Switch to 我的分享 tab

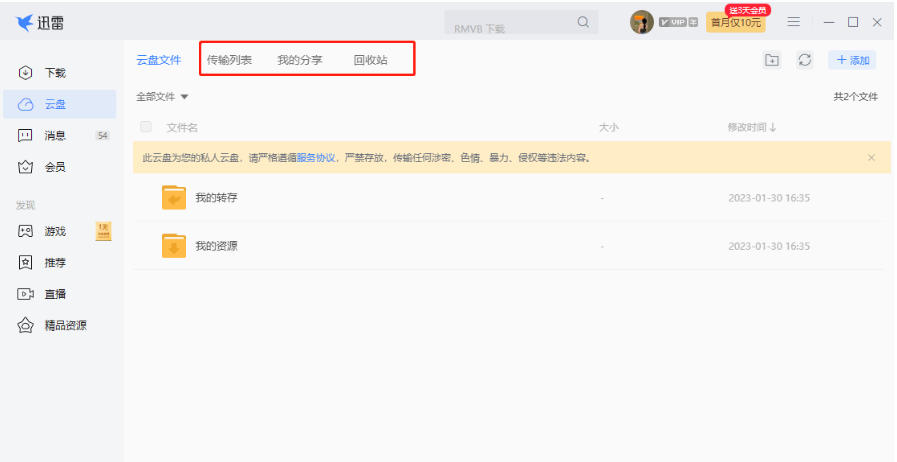[300, 60]
